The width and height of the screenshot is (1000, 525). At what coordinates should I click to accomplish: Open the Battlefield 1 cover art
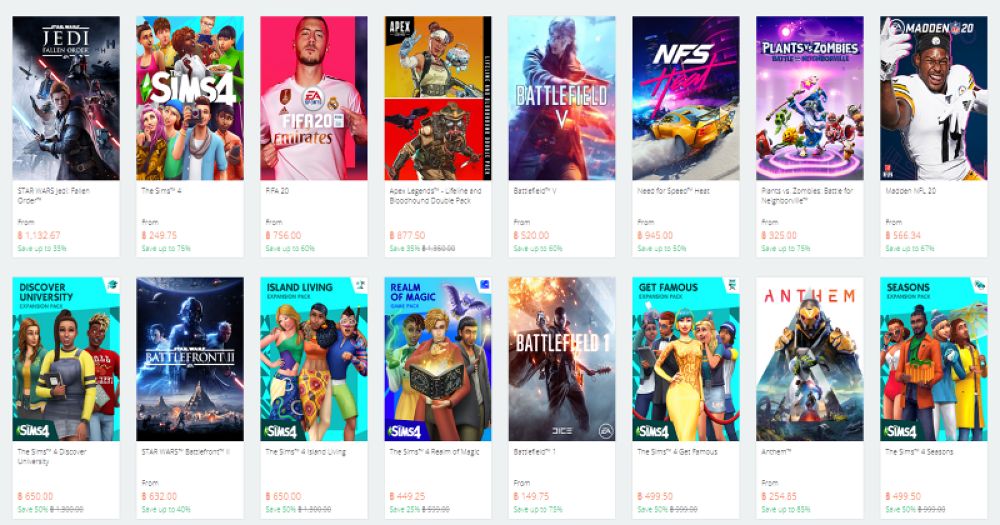(562, 359)
